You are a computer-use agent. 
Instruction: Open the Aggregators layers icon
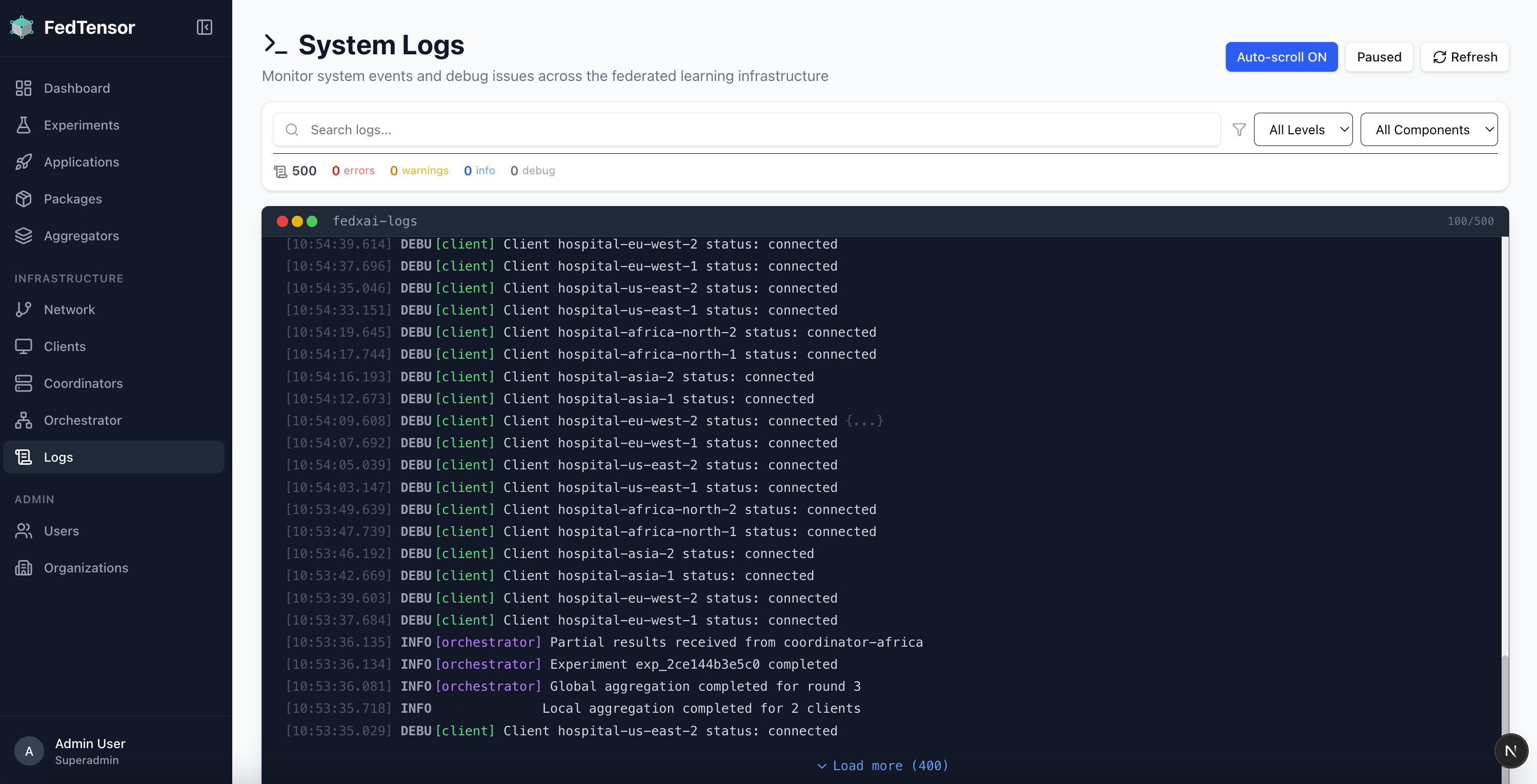click(x=23, y=236)
